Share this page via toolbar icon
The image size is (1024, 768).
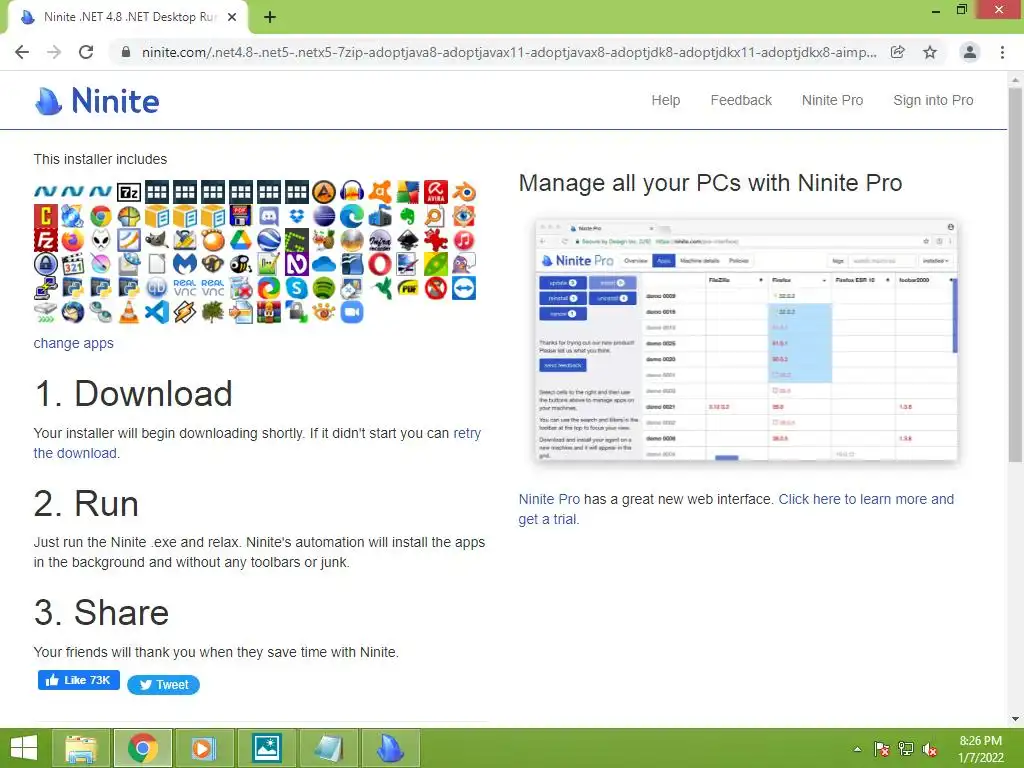tap(898, 52)
